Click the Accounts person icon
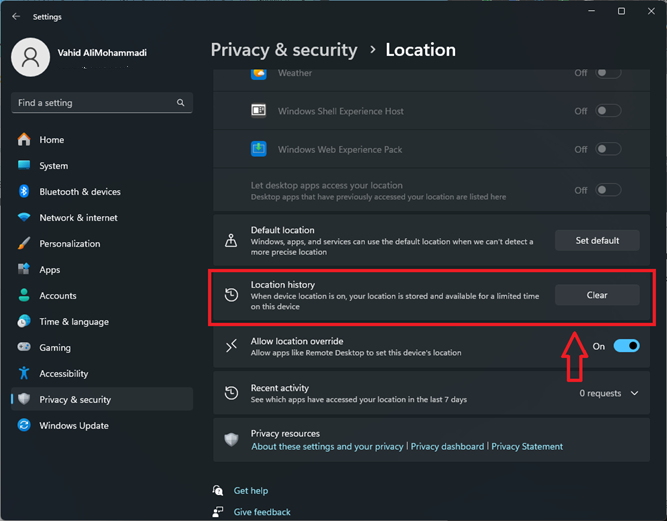The image size is (667, 521). click(x=24, y=295)
